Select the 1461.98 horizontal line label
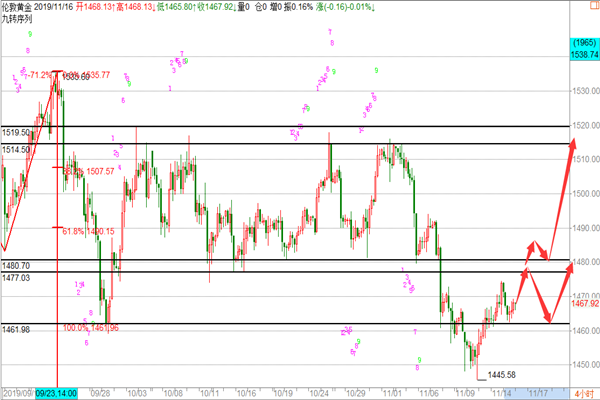The image size is (600, 400). pos(16,330)
